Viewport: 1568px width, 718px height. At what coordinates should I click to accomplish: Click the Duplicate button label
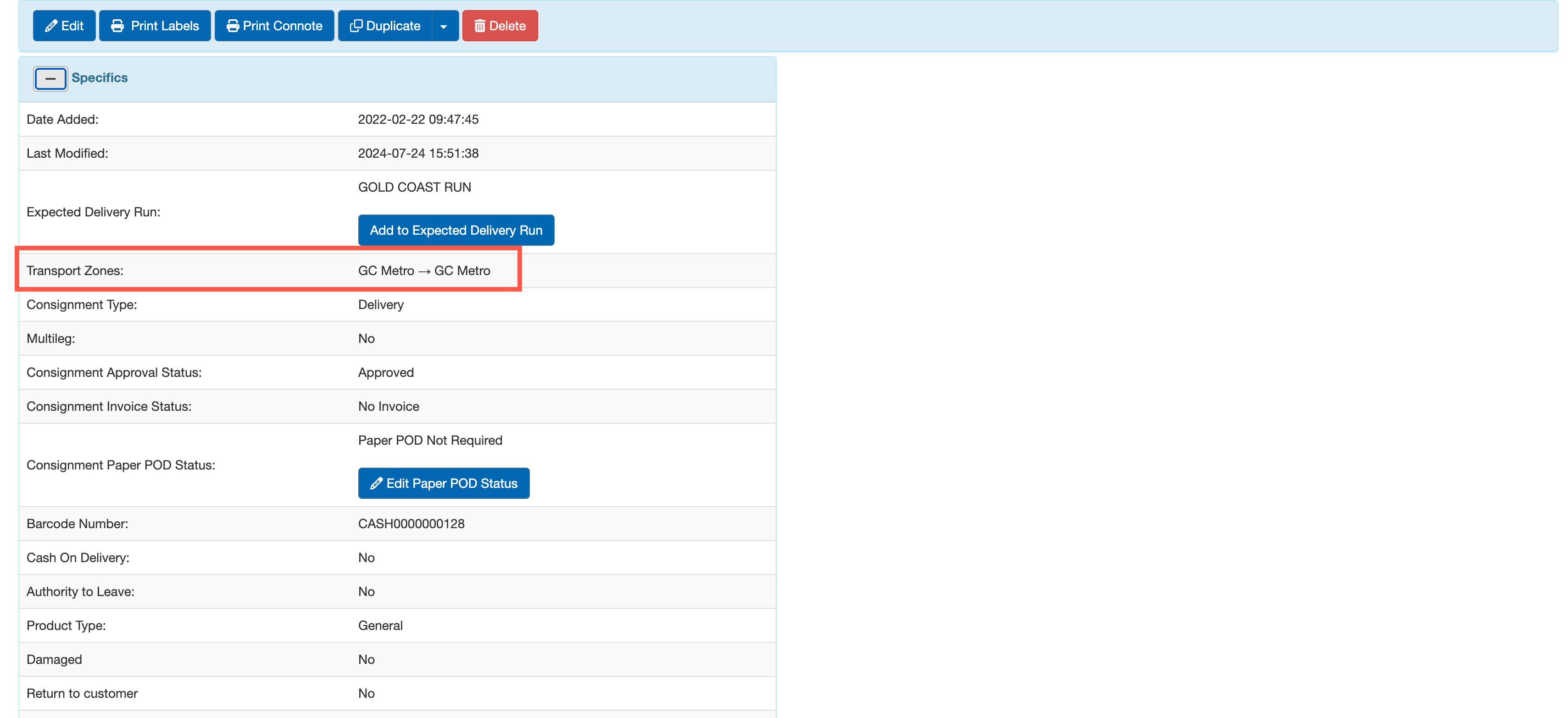[393, 26]
